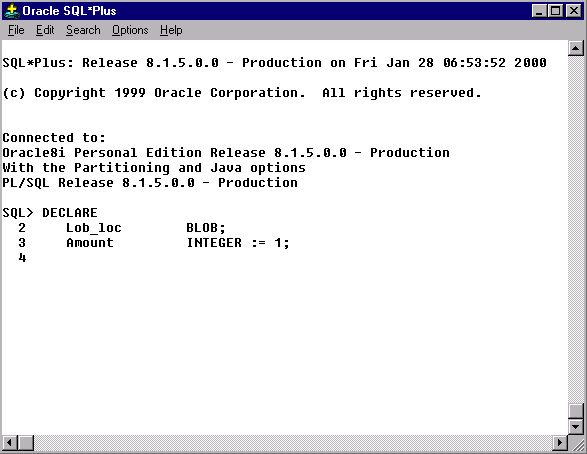Click the vertical scrollbar down arrow
Viewport: 587px width, 454px height.
(576, 426)
